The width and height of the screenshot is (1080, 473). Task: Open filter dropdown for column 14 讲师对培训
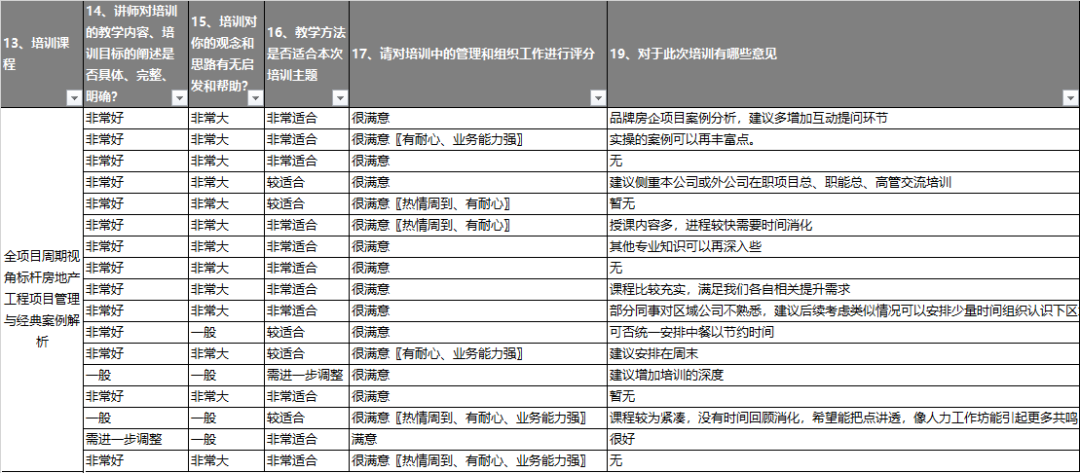(x=179, y=100)
